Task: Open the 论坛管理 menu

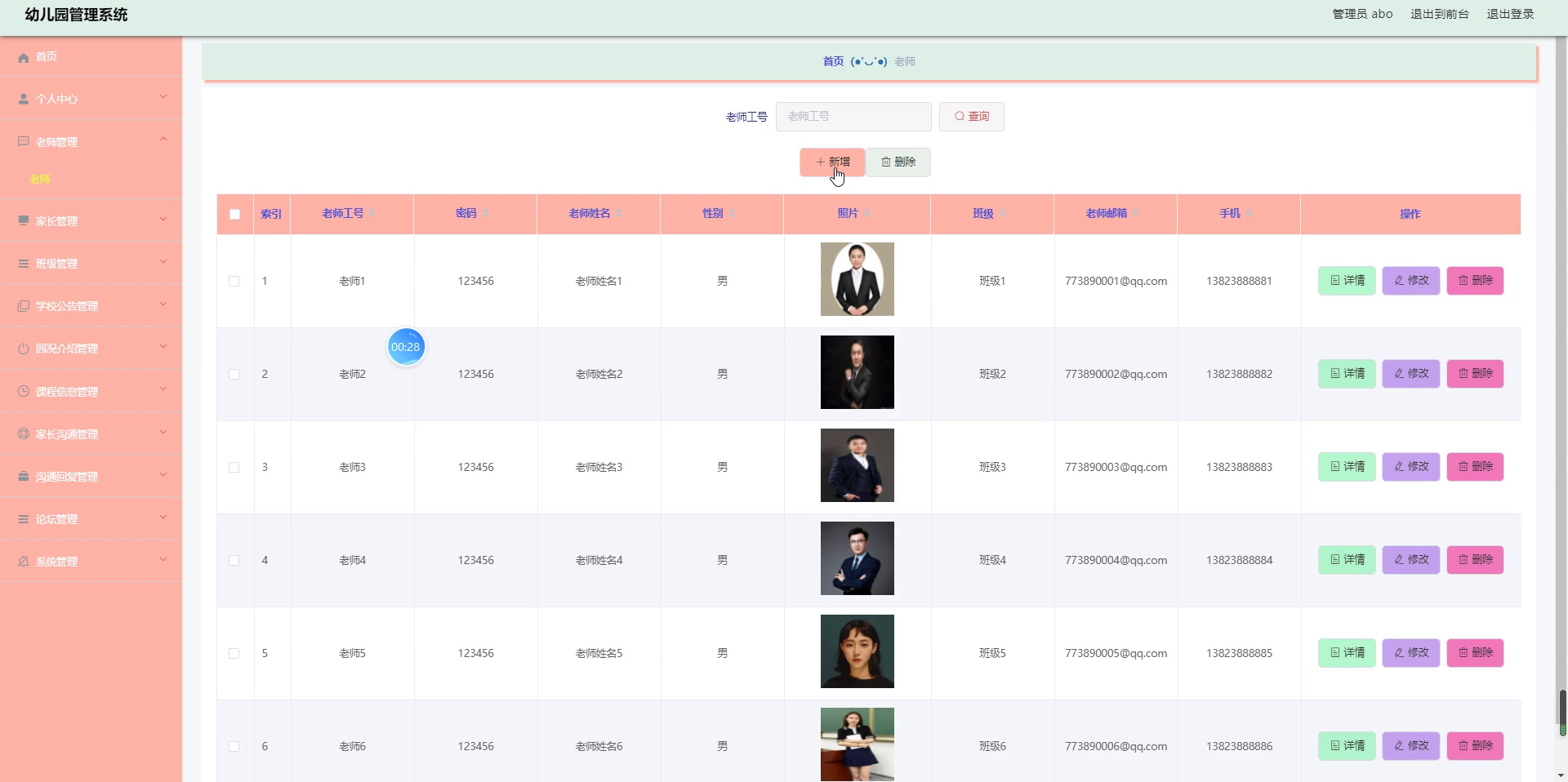Action: point(91,519)
